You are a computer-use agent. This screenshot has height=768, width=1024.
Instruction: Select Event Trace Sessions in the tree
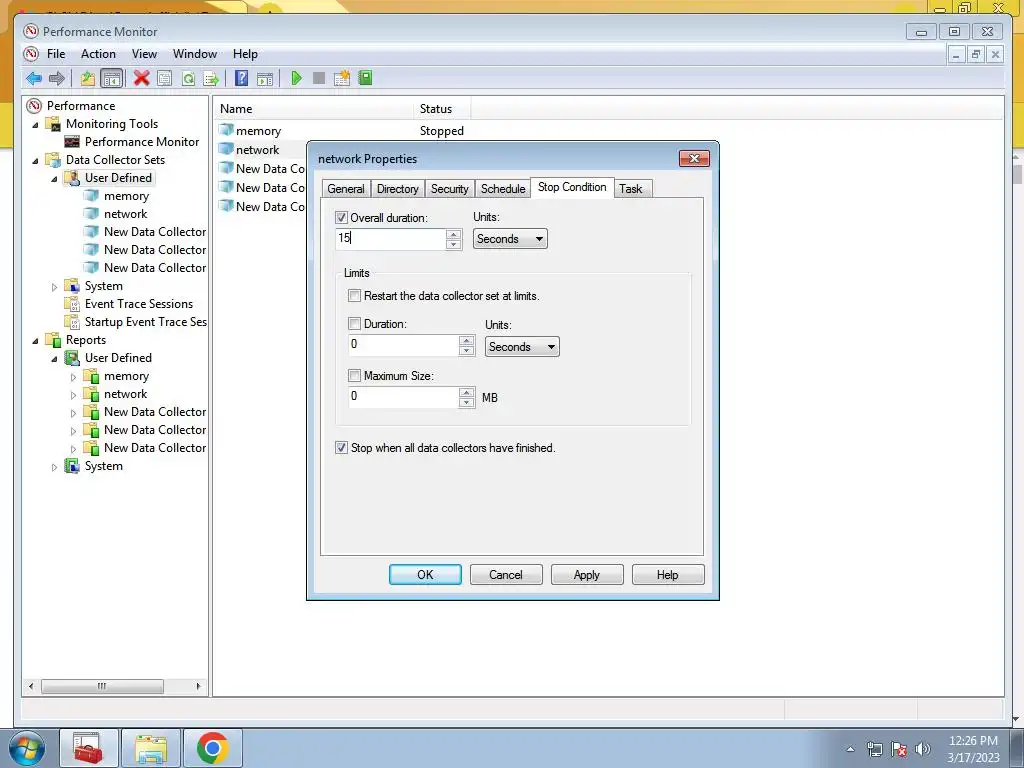(138, 304)
